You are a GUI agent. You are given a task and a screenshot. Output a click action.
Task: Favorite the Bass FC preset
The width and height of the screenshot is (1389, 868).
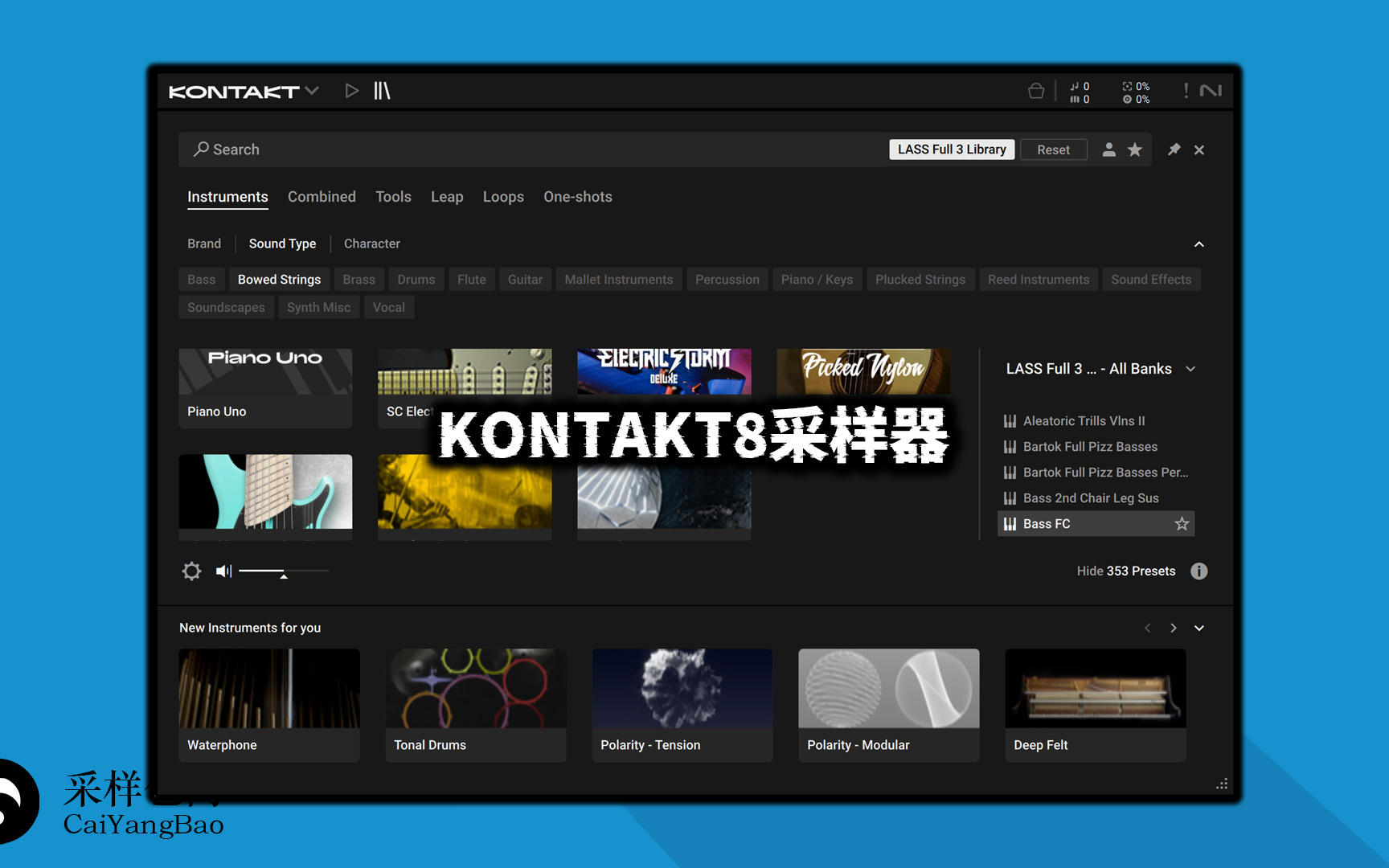pyautogui.click(x=1182, y=524)
